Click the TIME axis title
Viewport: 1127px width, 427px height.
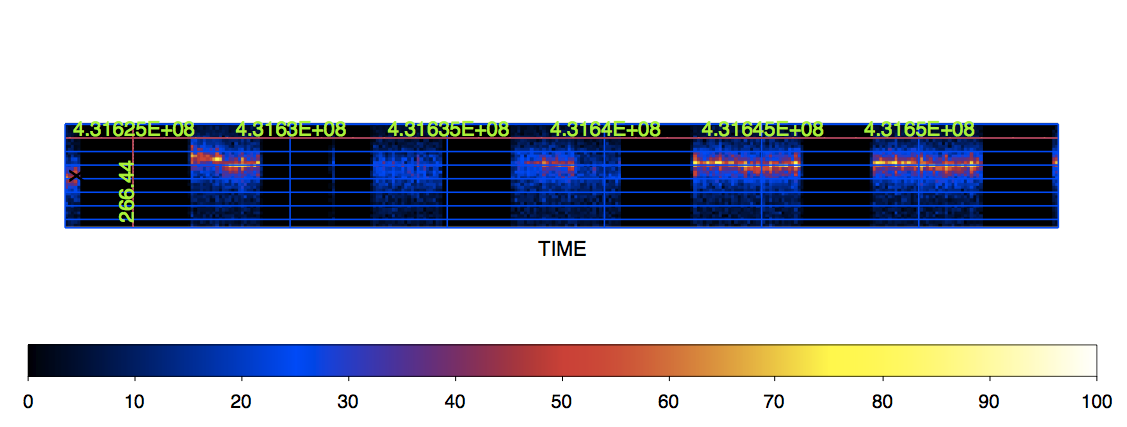click(x=562, y=249)
